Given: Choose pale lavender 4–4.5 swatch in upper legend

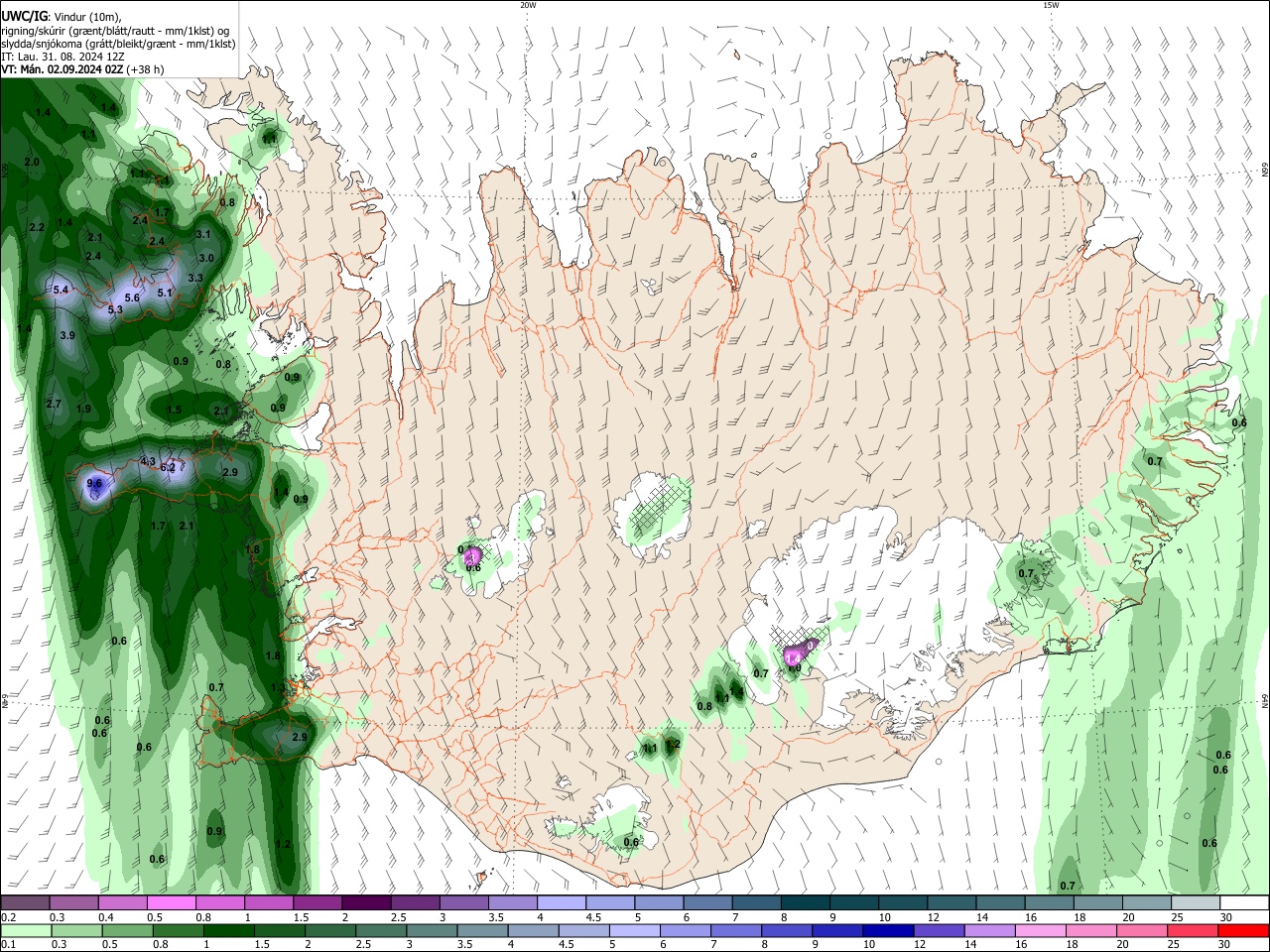Looking at the screenshot, I should click(562, 902).
